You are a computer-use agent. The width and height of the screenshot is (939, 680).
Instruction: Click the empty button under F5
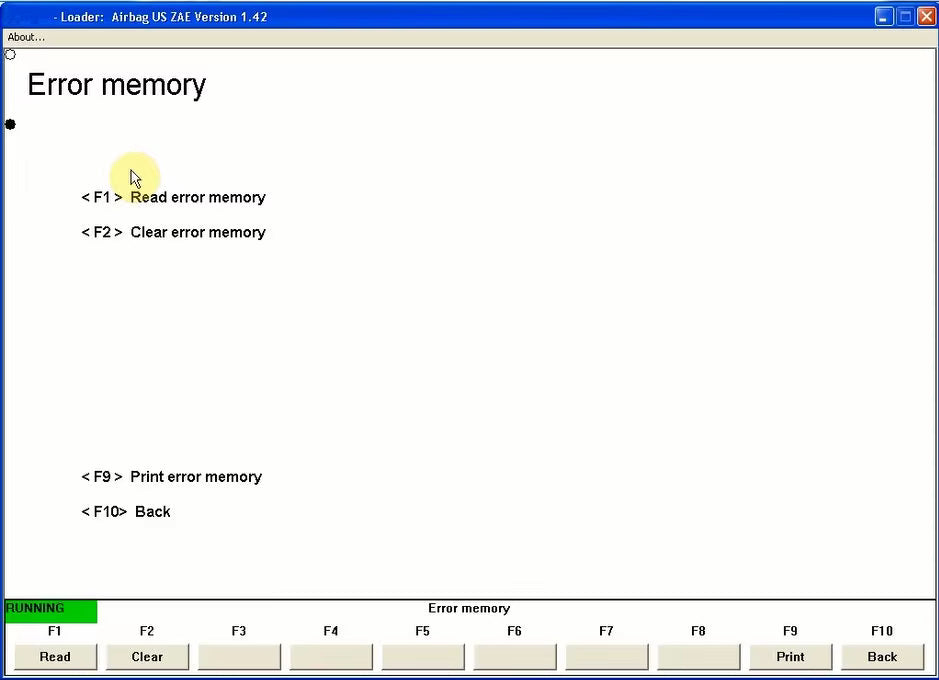tap(423, 657)
